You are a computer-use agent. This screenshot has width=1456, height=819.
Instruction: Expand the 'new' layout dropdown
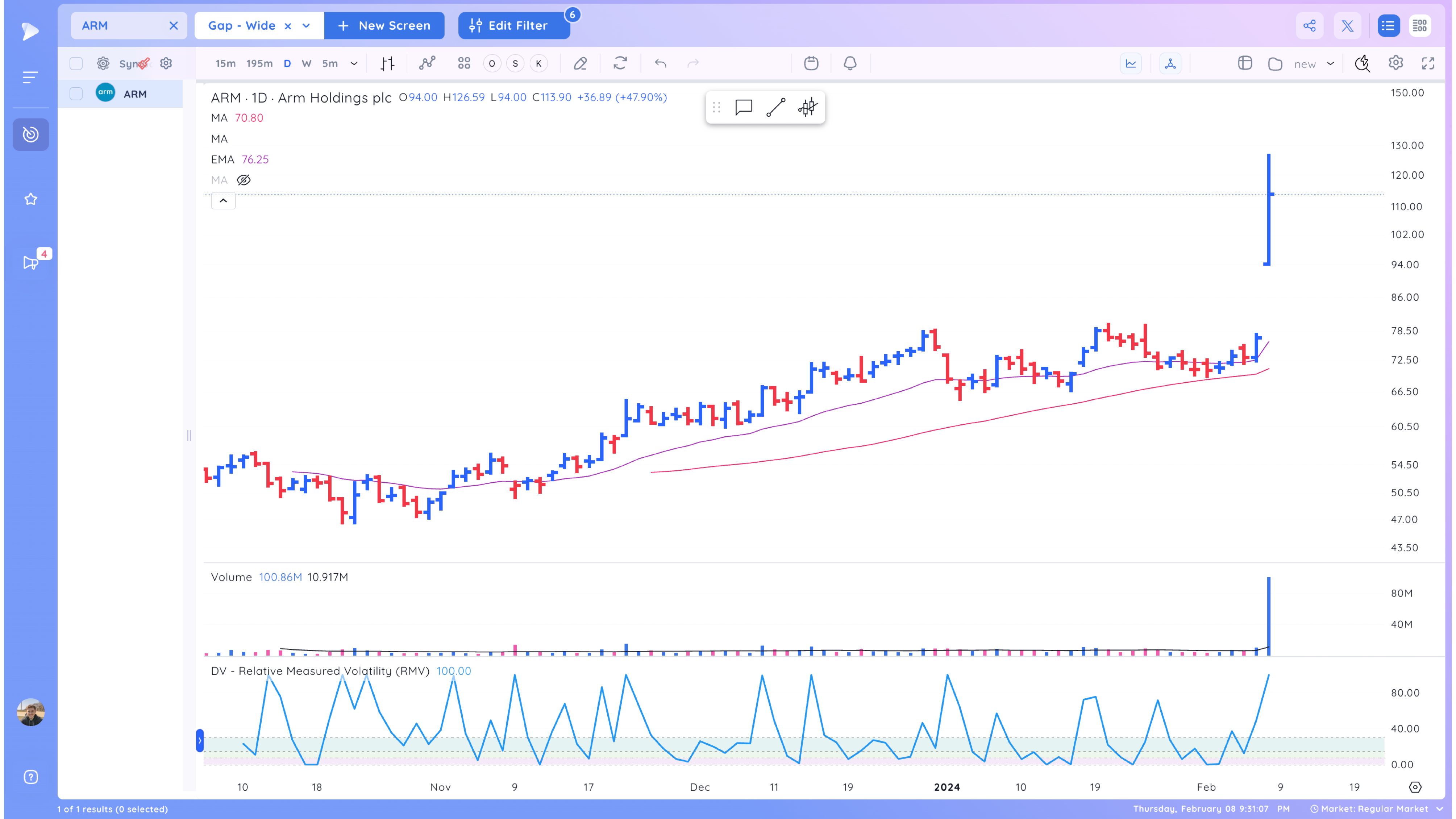pyautogui.click(x=1331, y=64)
